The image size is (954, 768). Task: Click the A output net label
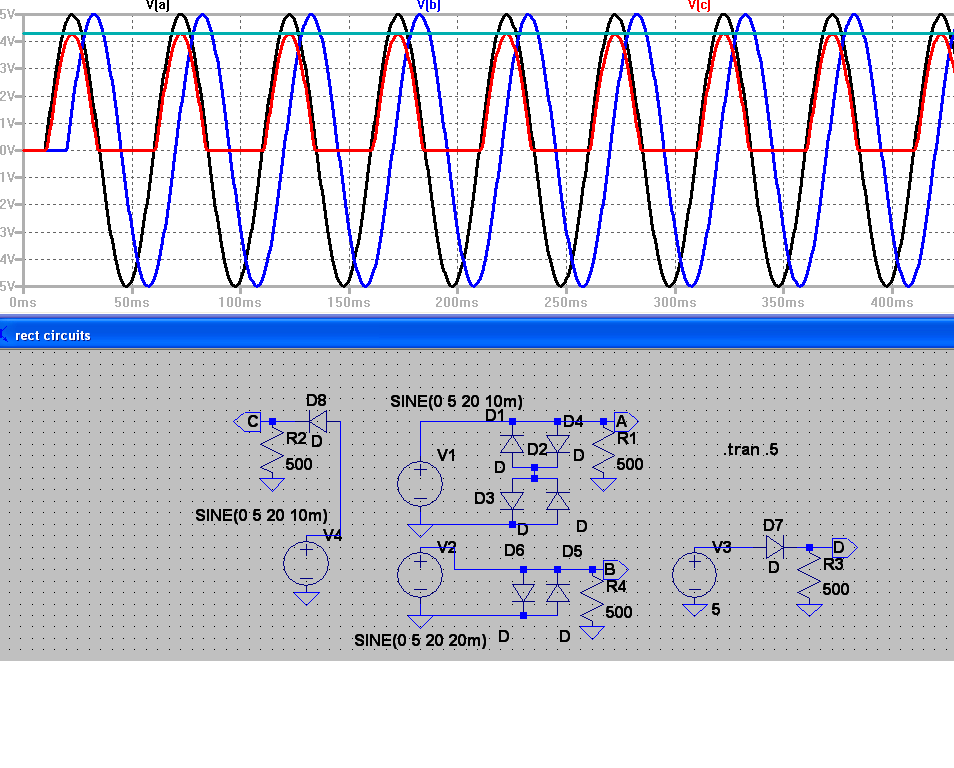coord(626,421)
